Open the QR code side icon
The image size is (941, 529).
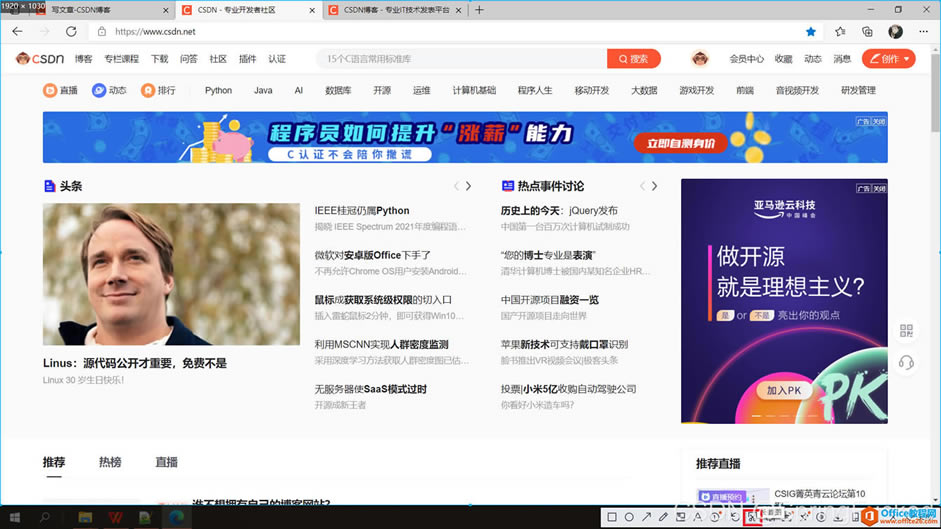(906, 330)
